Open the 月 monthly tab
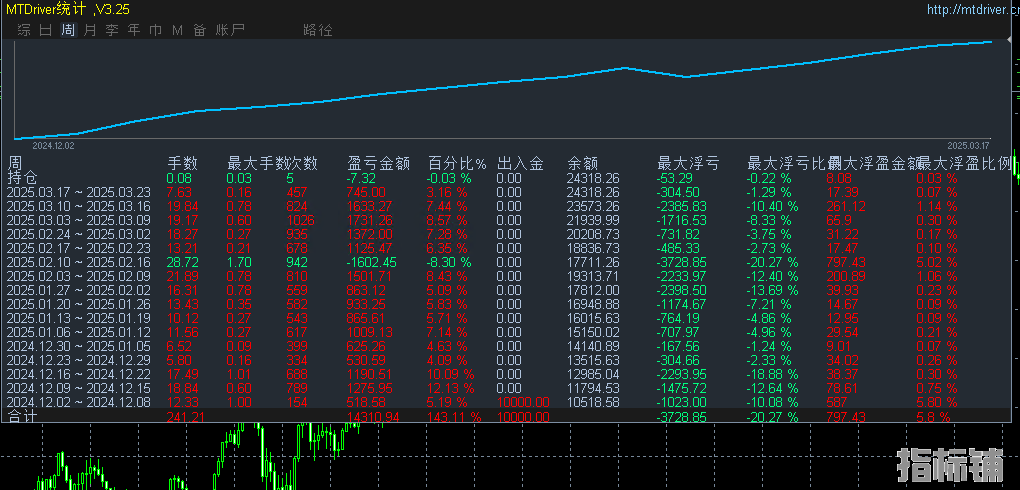 pos(90,30)
